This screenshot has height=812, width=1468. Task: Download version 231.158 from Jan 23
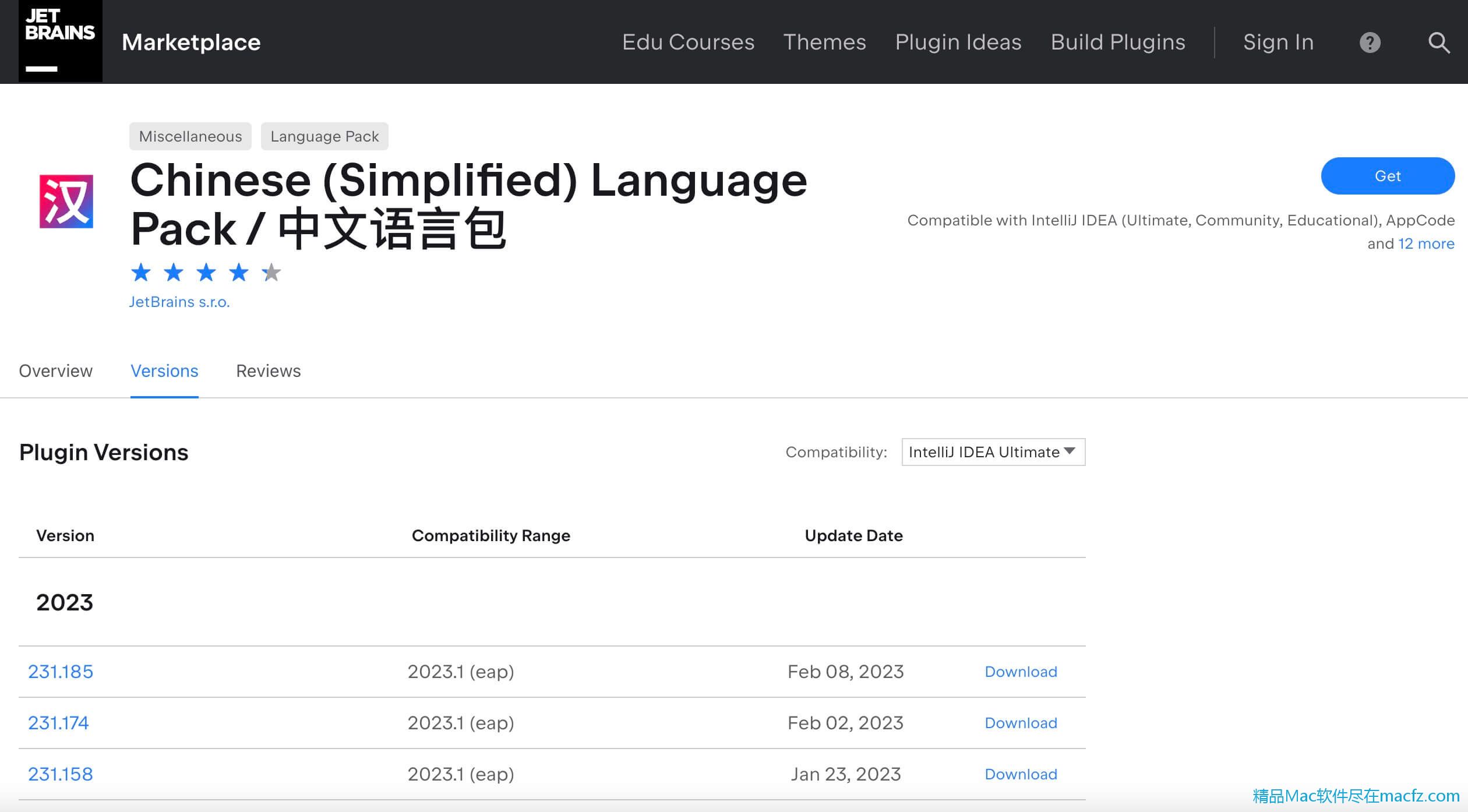point(1021,774)
